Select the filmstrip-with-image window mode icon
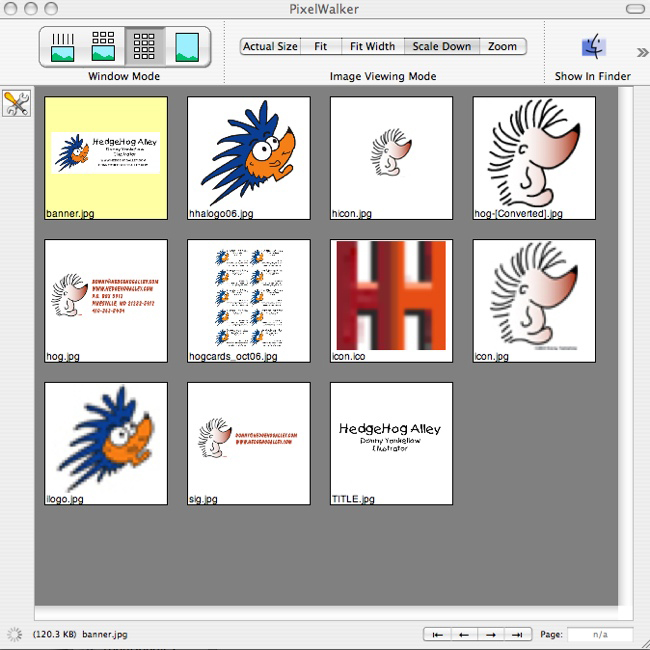The image size is (650, 650). (63, 46)
